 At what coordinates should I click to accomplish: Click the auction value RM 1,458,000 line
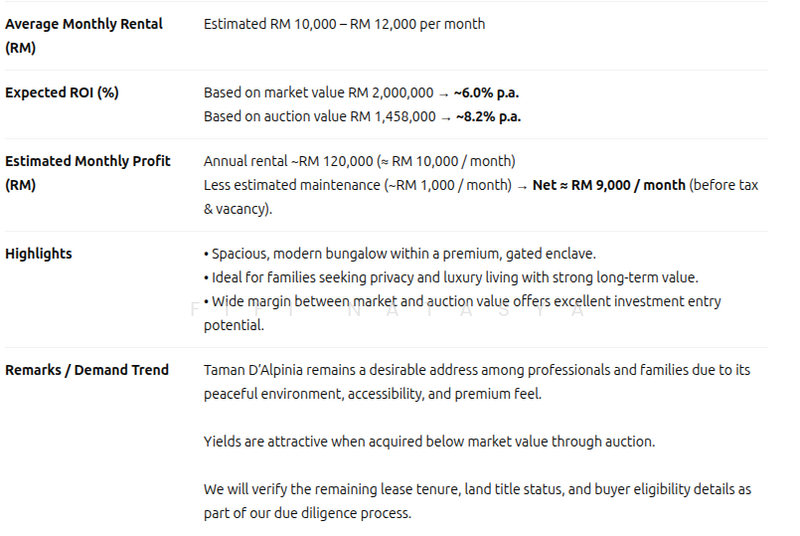[x=320, y=116]
